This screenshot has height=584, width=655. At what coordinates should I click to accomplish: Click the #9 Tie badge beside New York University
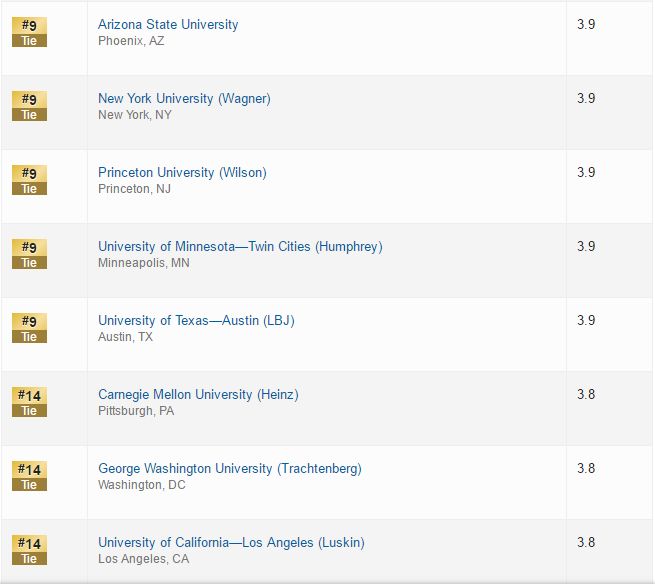29,106
